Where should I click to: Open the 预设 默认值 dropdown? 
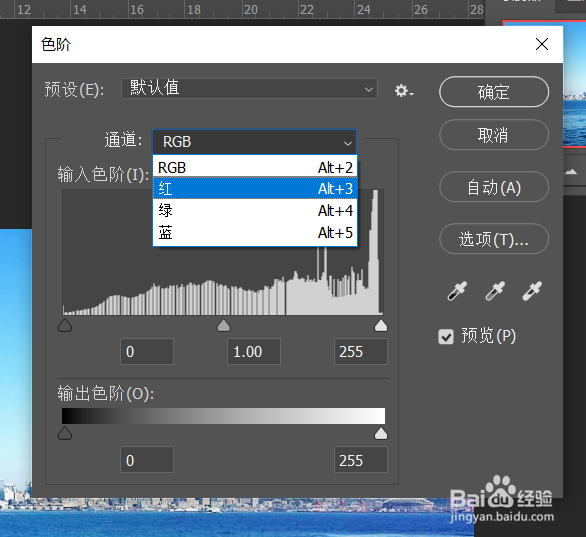point(249,89)
